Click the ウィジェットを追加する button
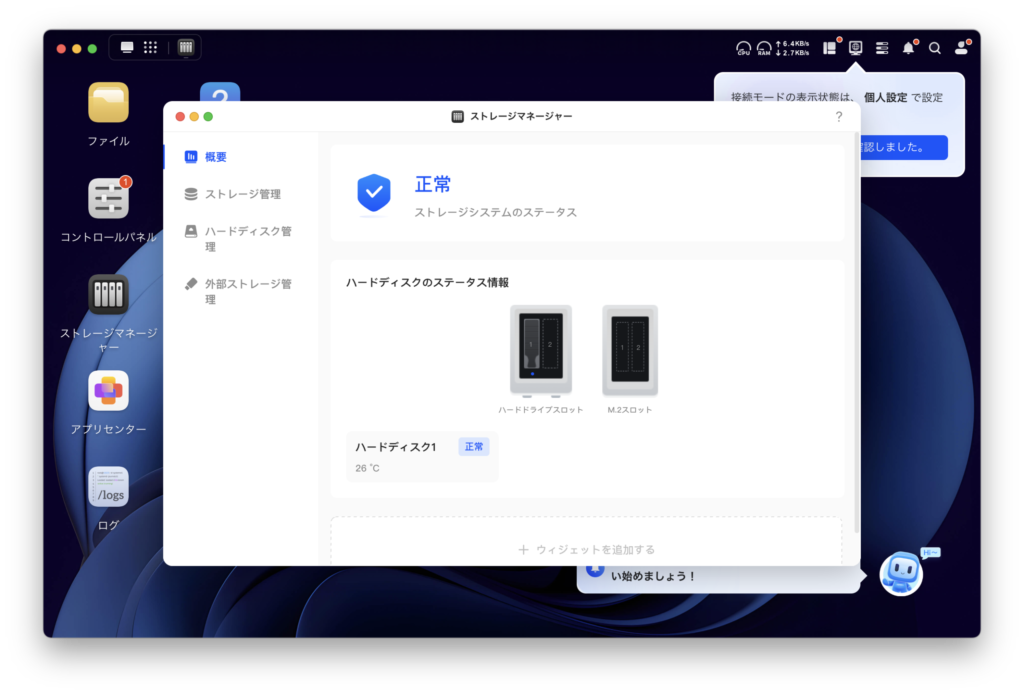The image size is (1024, 695). tap(587, 549)
